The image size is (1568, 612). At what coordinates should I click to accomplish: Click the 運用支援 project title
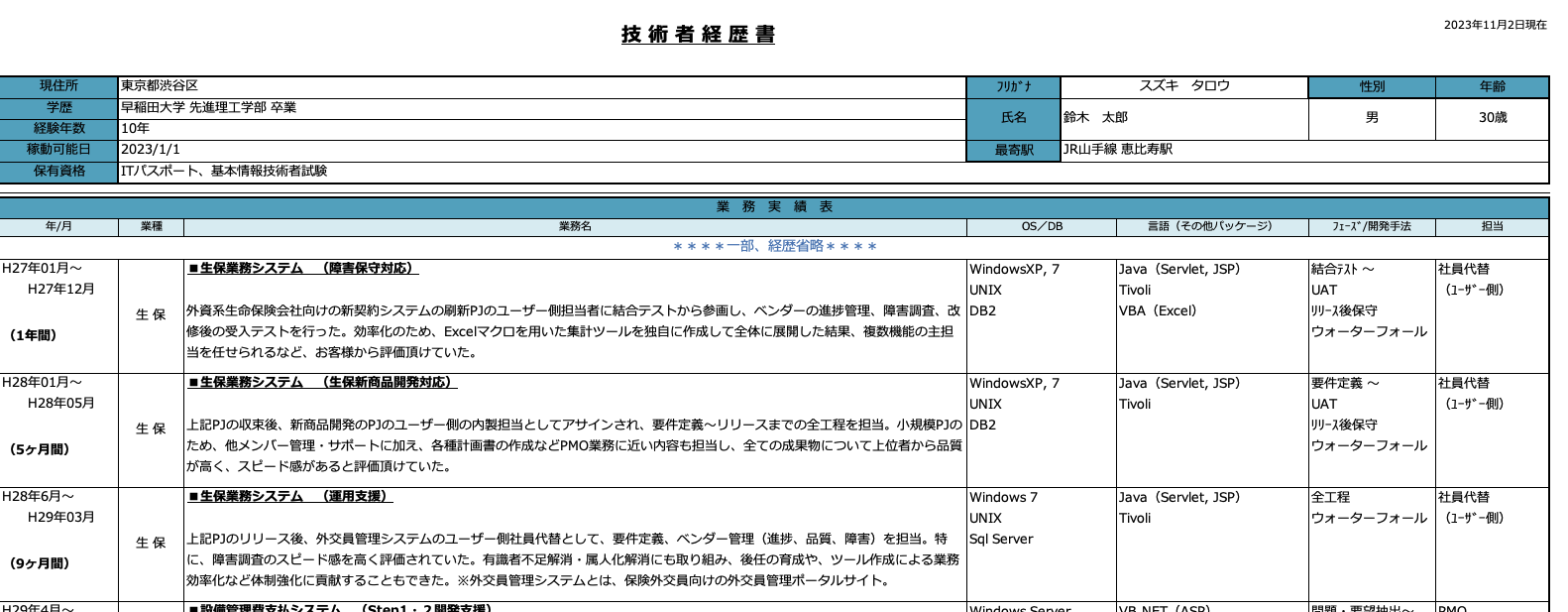click(289, 496)
